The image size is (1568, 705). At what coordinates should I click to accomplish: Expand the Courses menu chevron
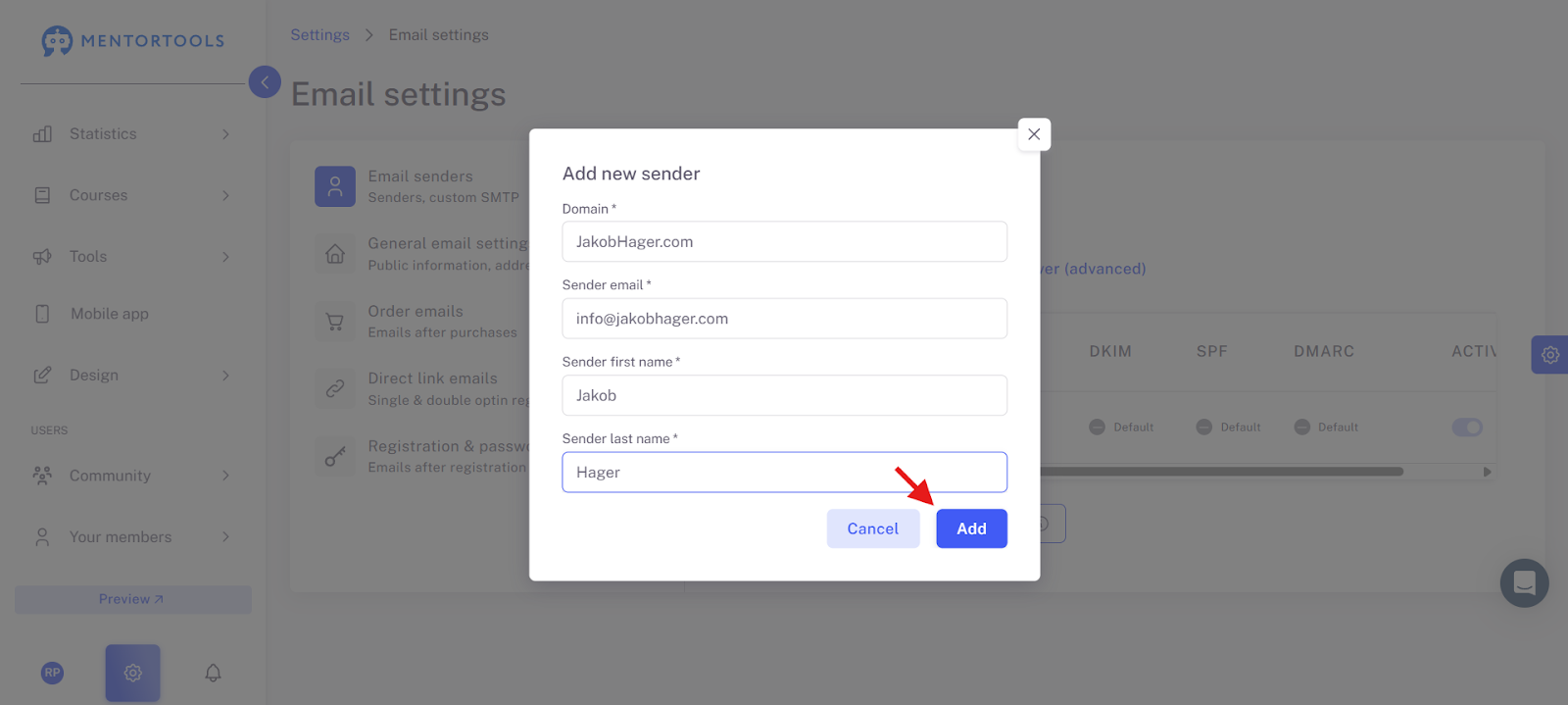(225, 195)
